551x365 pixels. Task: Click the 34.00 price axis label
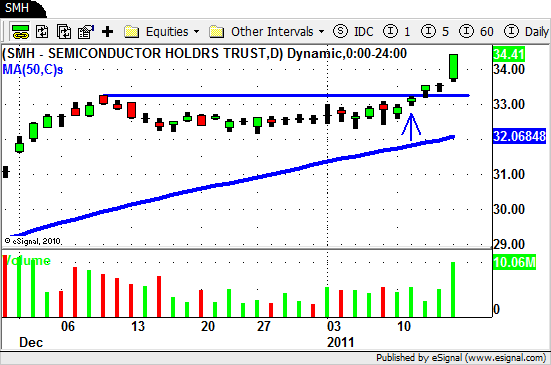coord(509,70)
